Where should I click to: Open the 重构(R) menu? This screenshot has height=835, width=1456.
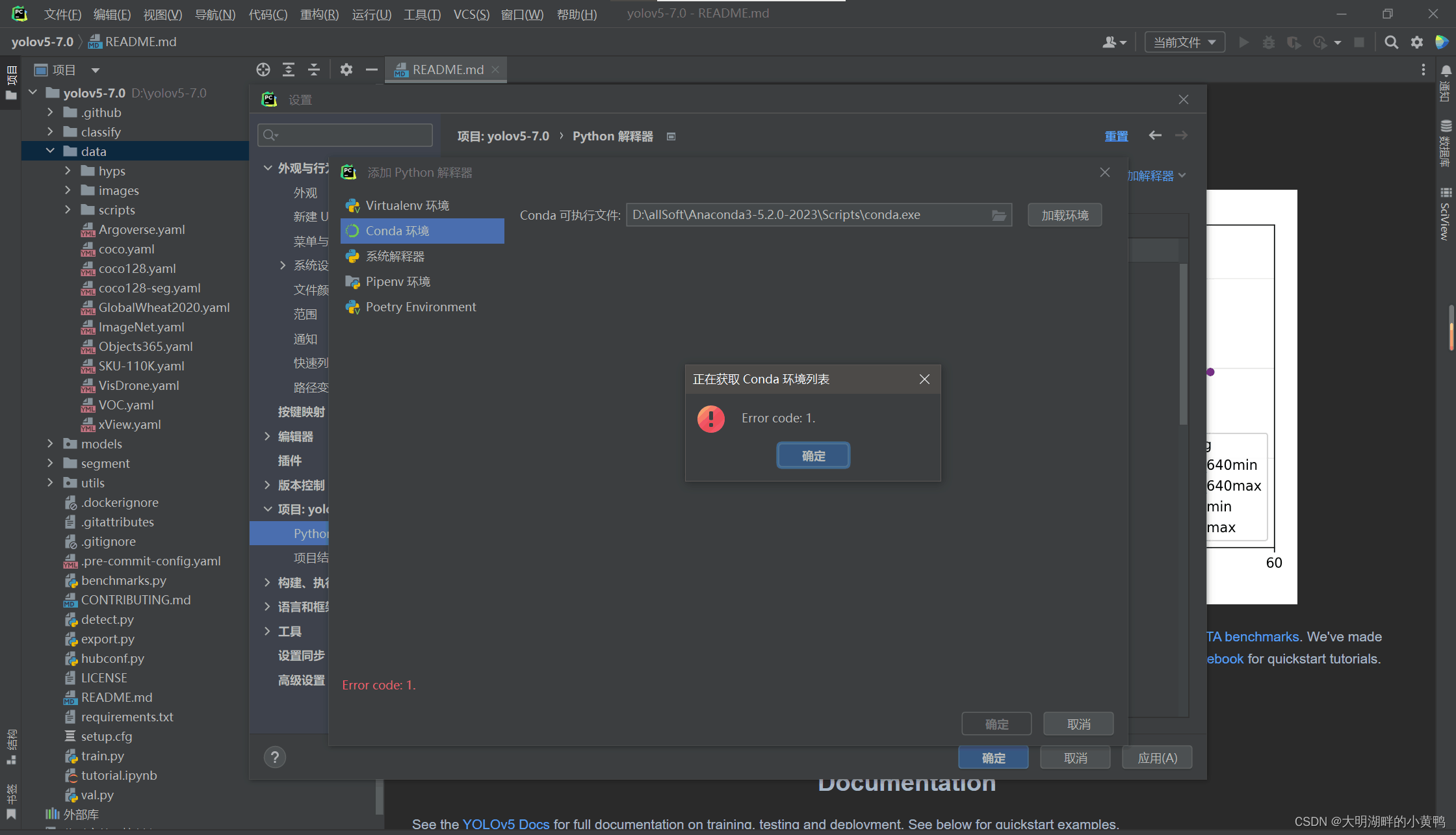click(319, 14)
